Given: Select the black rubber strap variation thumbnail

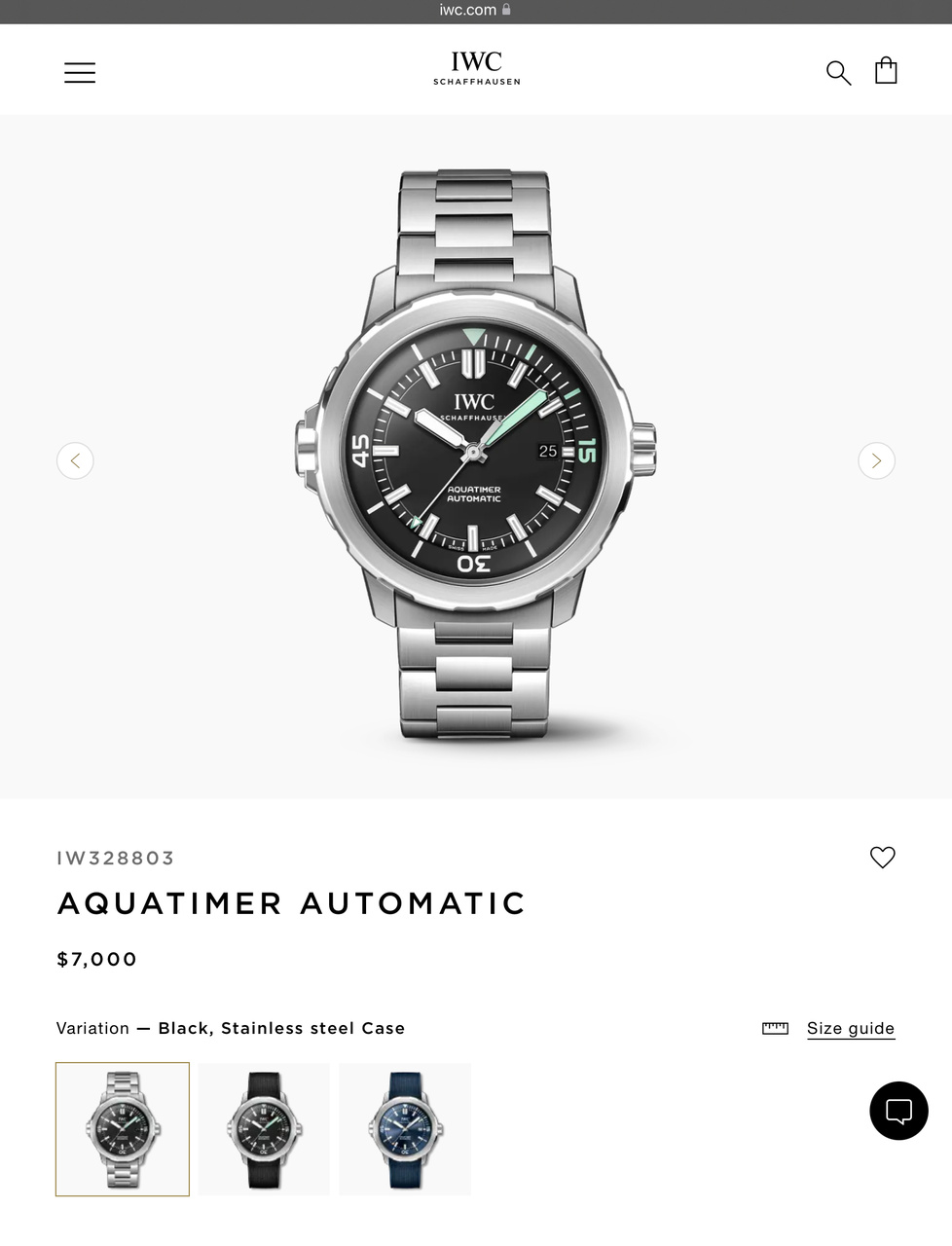Looking at the screenshot, I should pyautogui.click(x=264, y=1129).
